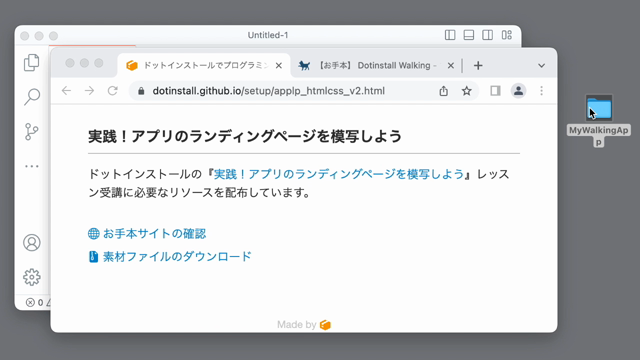The height and width of the screenshot is (360, 640).
Task: Open the browser profile avatar
Action: tap(518, 91)
